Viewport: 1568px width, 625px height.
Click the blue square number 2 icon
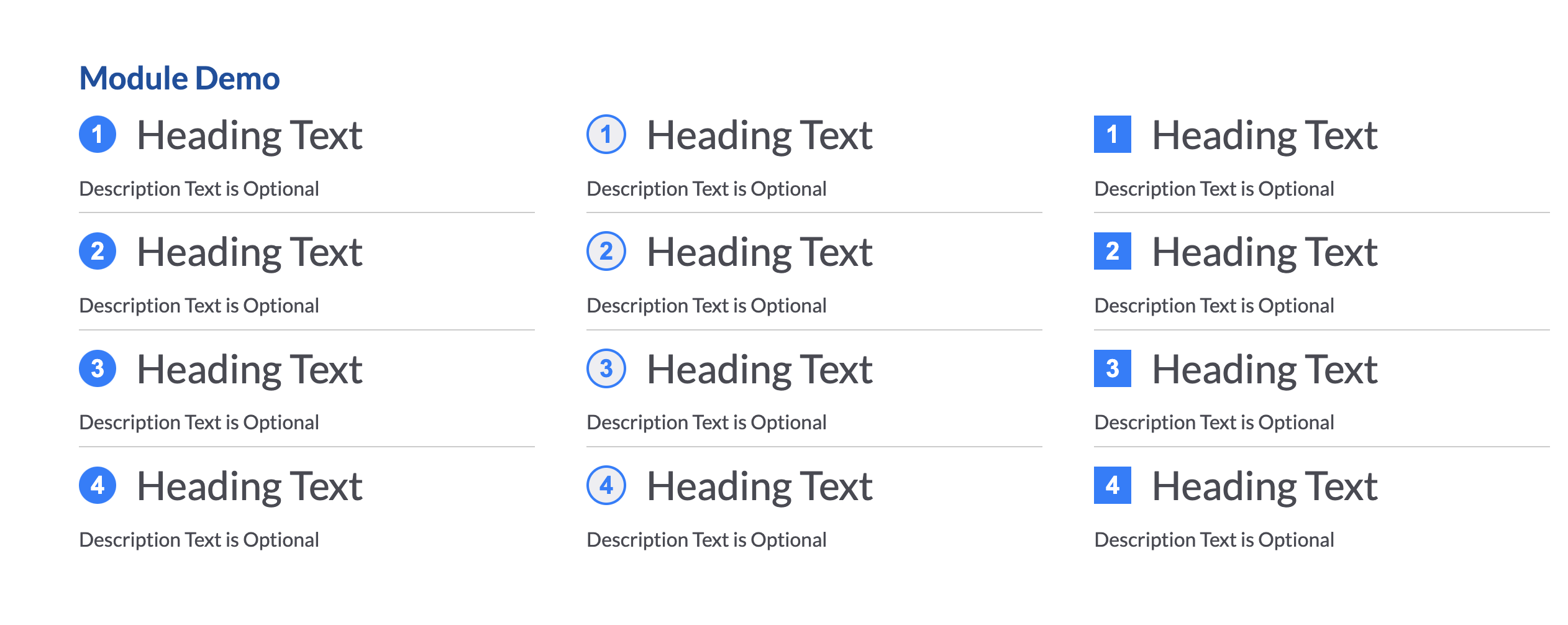(x=1112, y=251)
